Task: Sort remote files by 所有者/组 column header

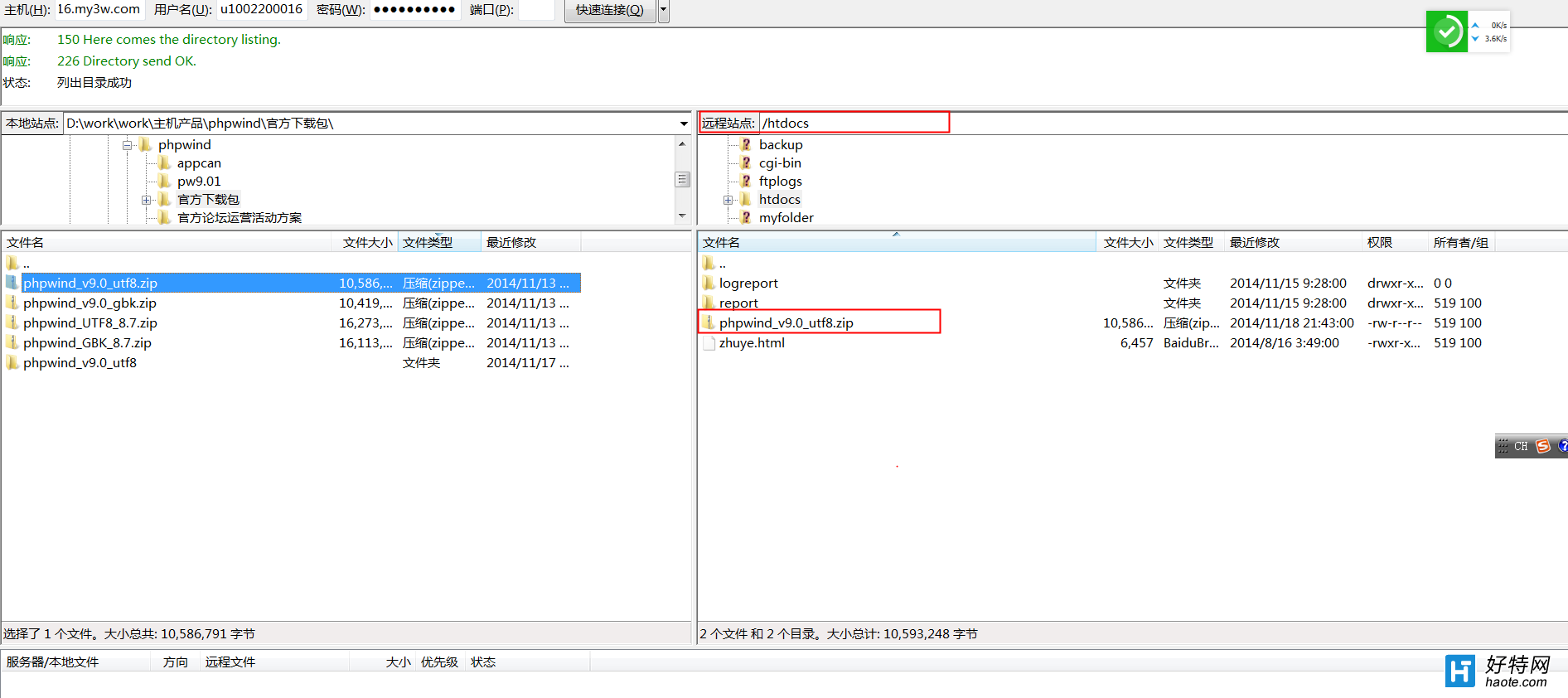Action: click(x=1462, y=243)
